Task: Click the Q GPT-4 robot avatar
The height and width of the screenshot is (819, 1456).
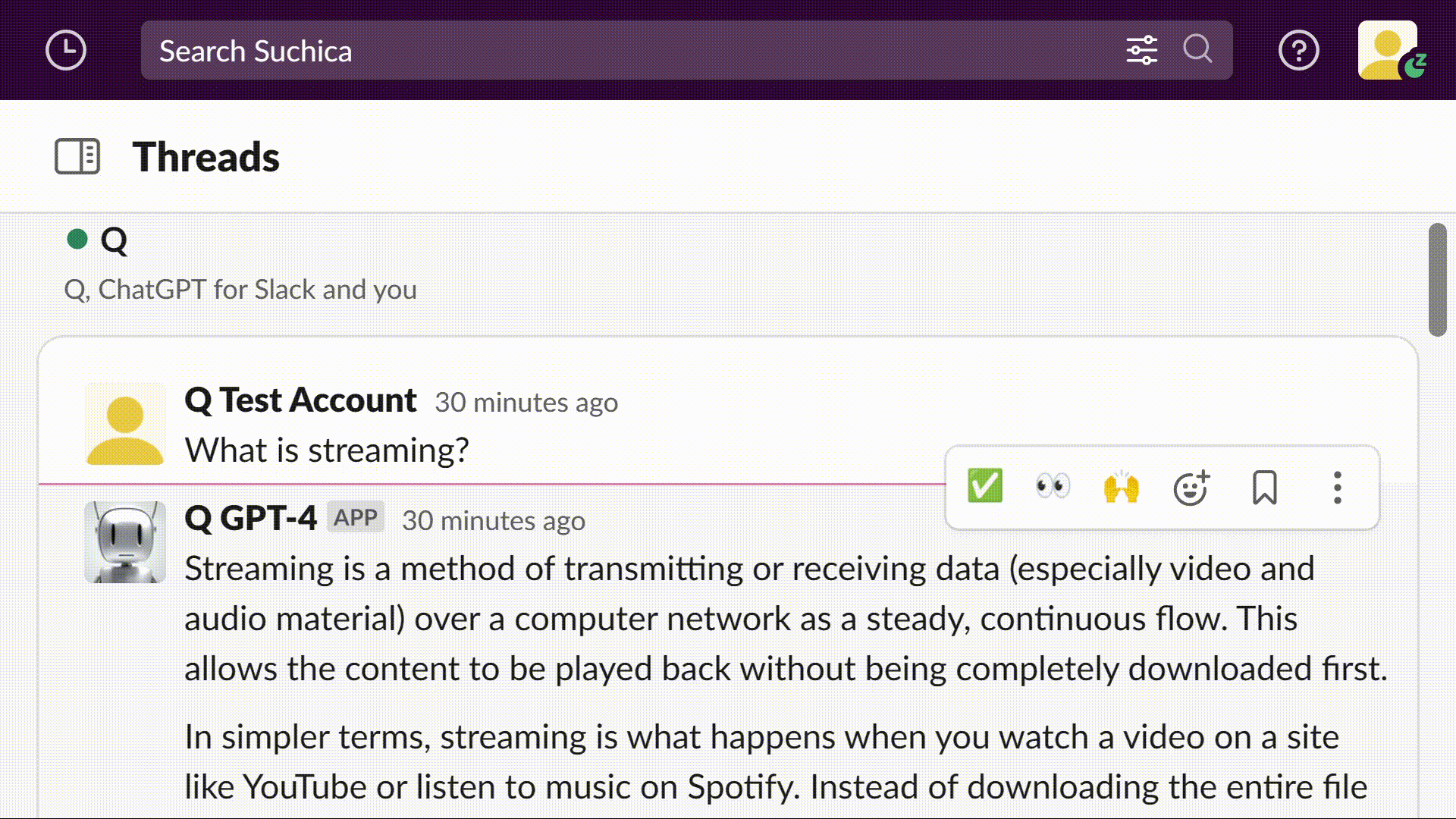Action: click(125, 542)
